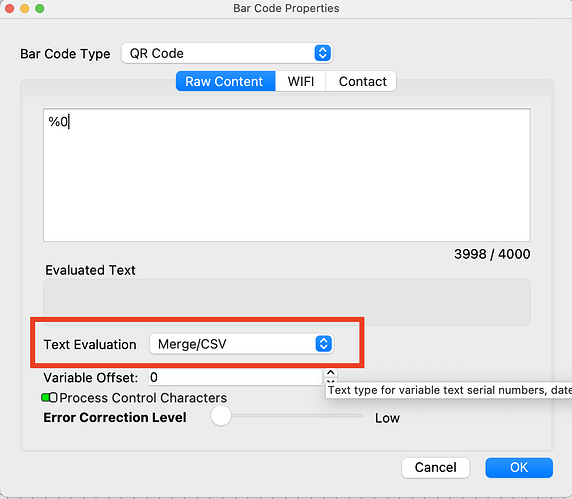
Task: Select QR Code bar code type combo box
Action: (x=227, y=53)
